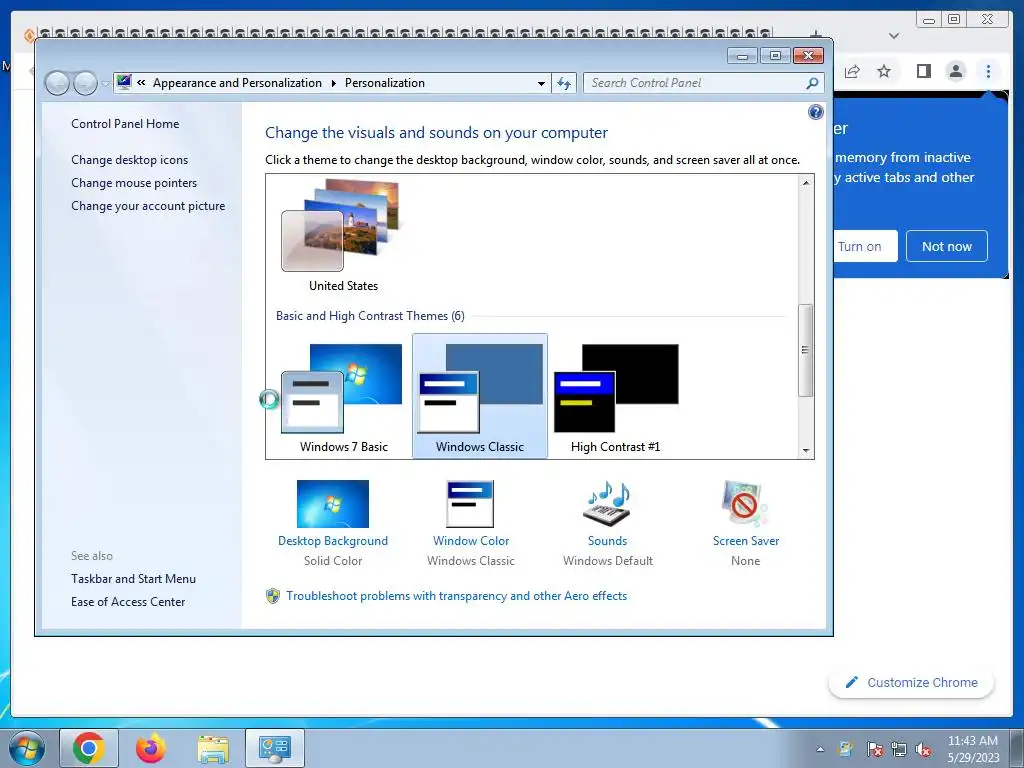Click Change your account picture link

(x=148, y=206)
